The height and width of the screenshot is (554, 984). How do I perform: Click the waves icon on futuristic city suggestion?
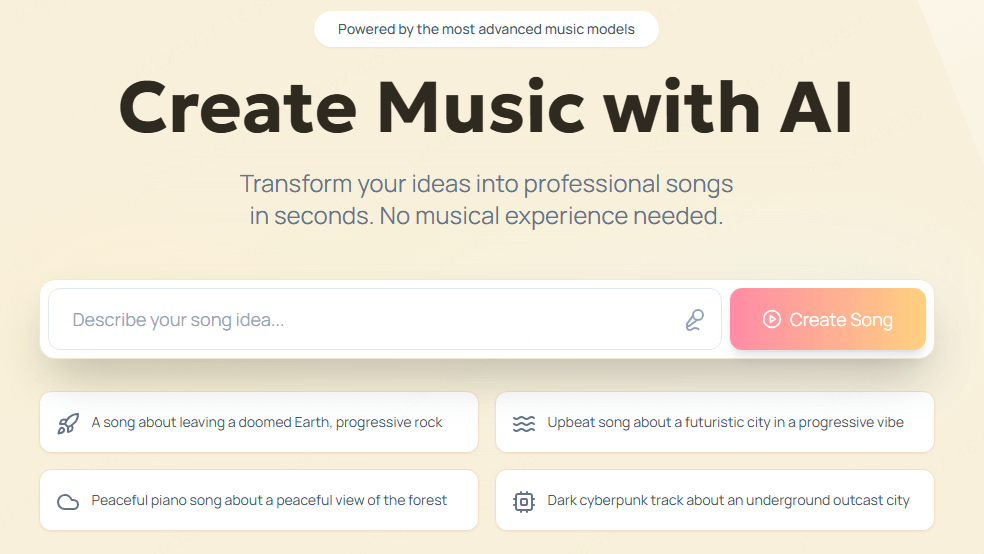pyautogui.click(x=524, y=423)
